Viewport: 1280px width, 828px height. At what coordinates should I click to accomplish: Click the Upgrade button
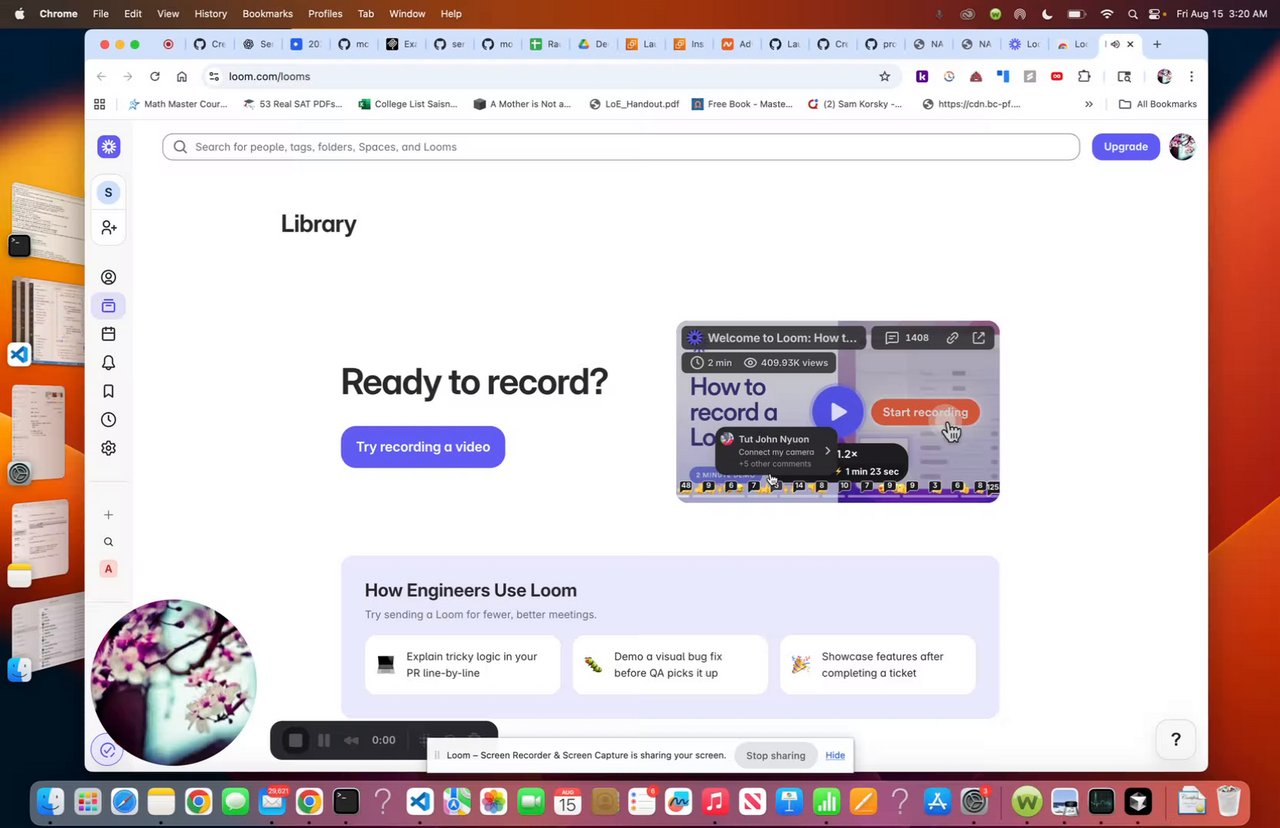[x=1125, y=147]
